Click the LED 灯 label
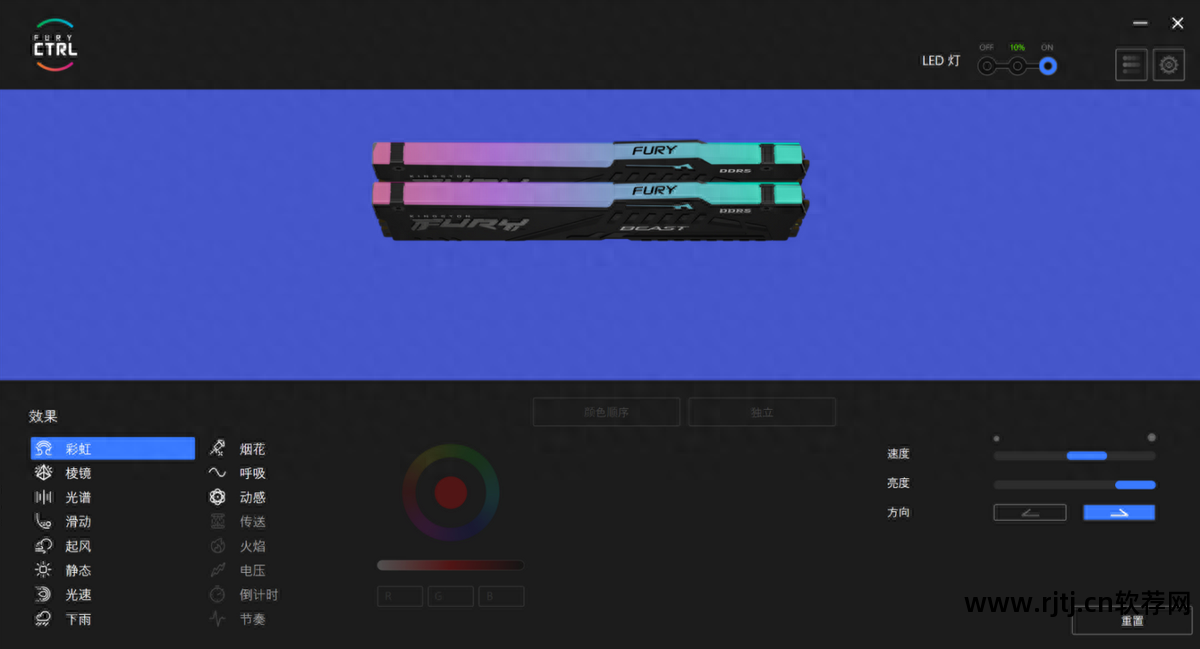Screen dimensions: 1200x649 click(941, 61)
